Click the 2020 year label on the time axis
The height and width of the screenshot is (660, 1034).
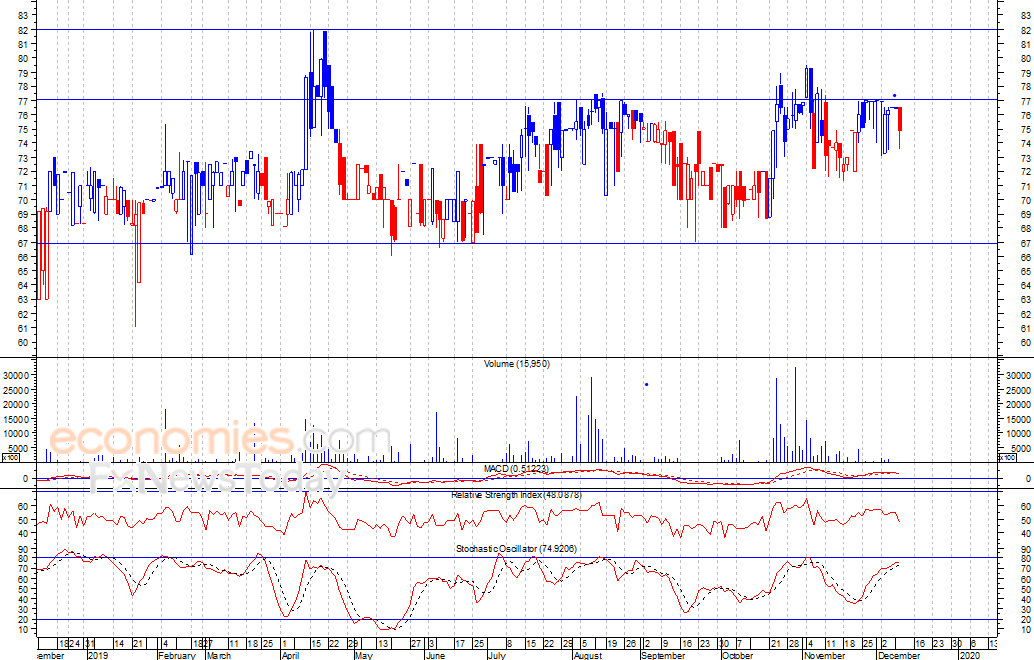click(x=968, y=656)
